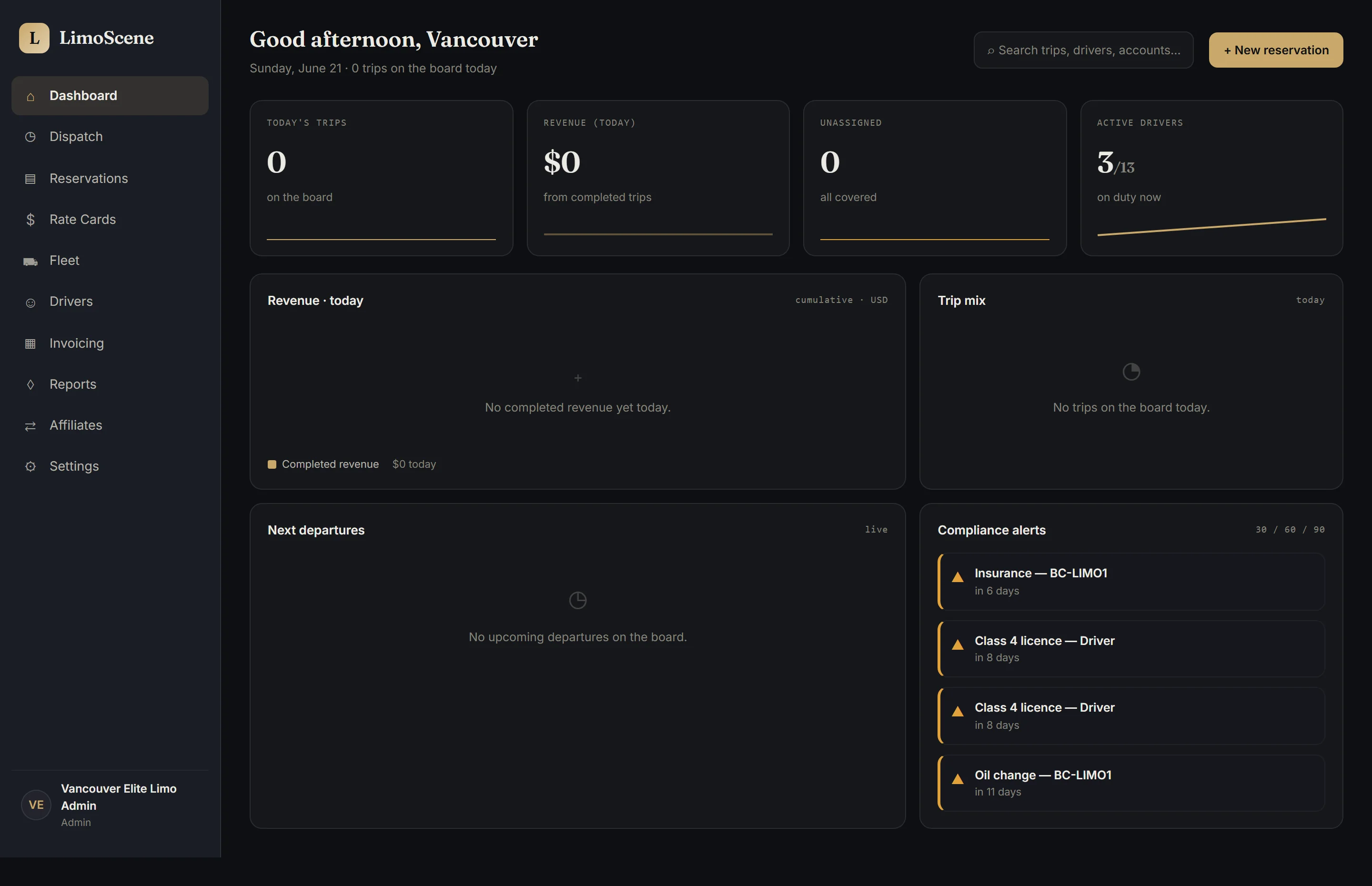The image size is (1372, 886).
Task: Click the Today's Trips stat card
Action: 382,178
